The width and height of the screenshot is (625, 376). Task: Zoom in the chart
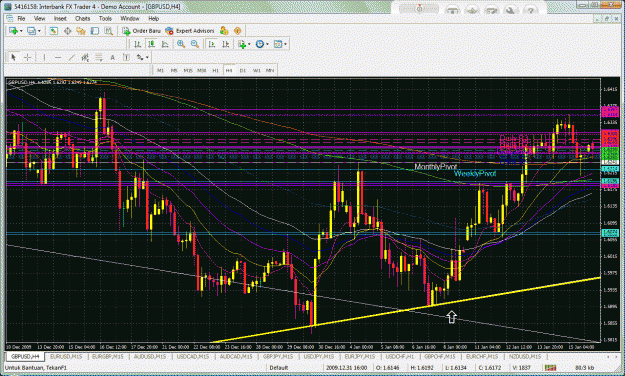181,44
